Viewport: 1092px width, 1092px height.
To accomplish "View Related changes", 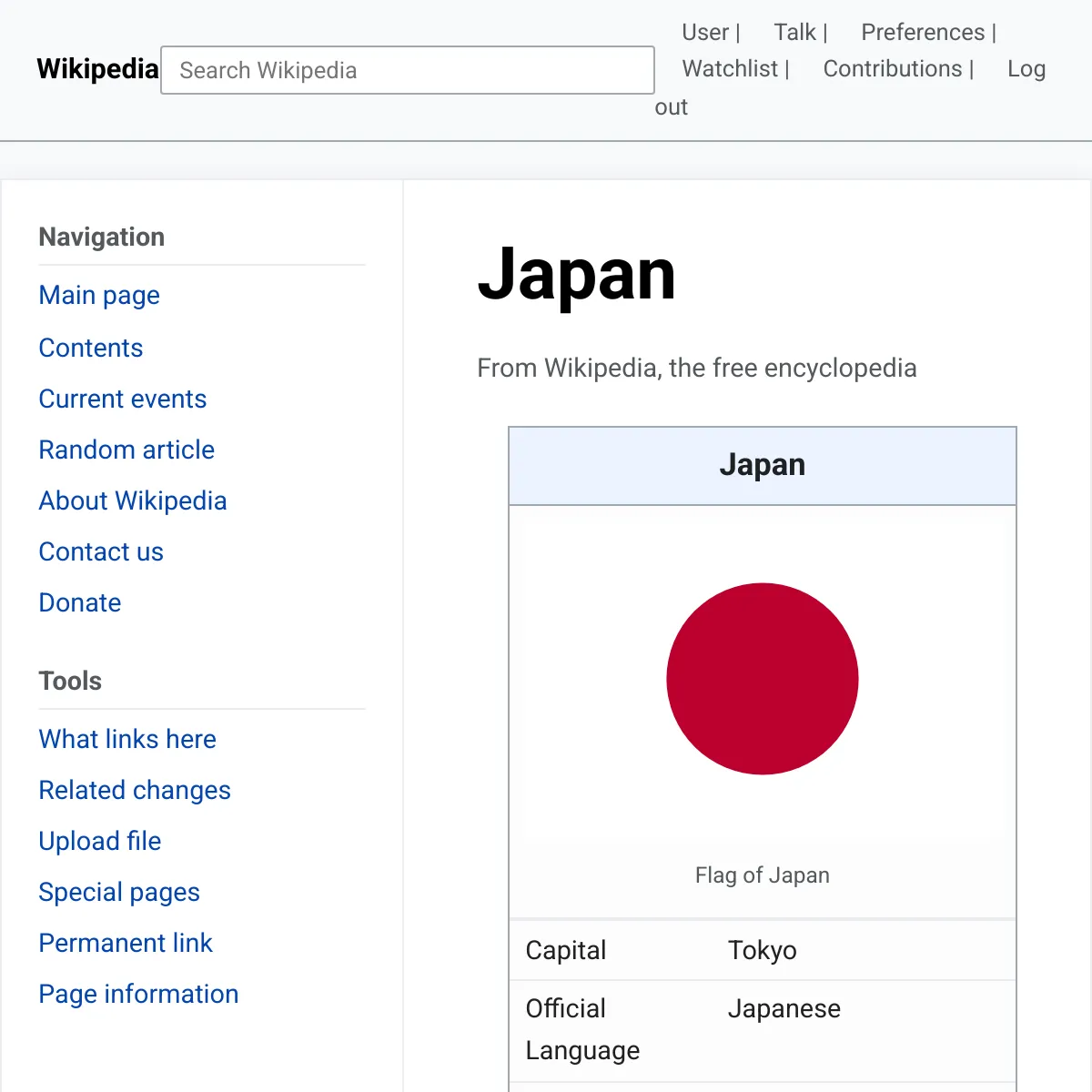I will point(134,790).
